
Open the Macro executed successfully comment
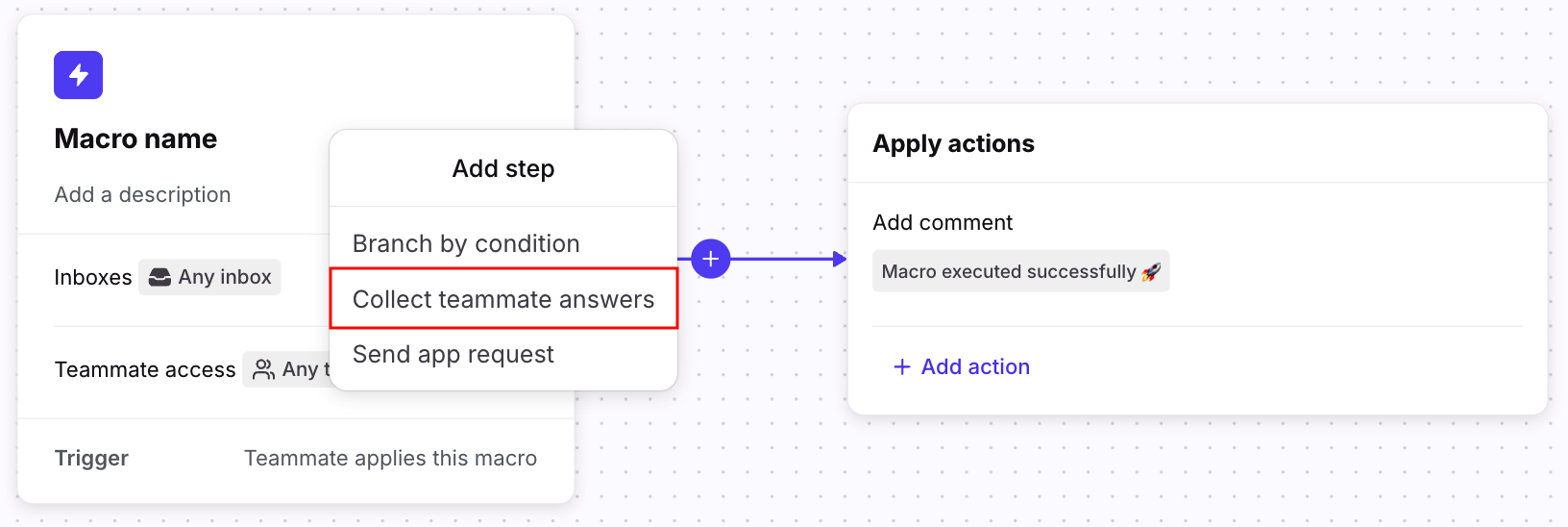point(1009,272)
